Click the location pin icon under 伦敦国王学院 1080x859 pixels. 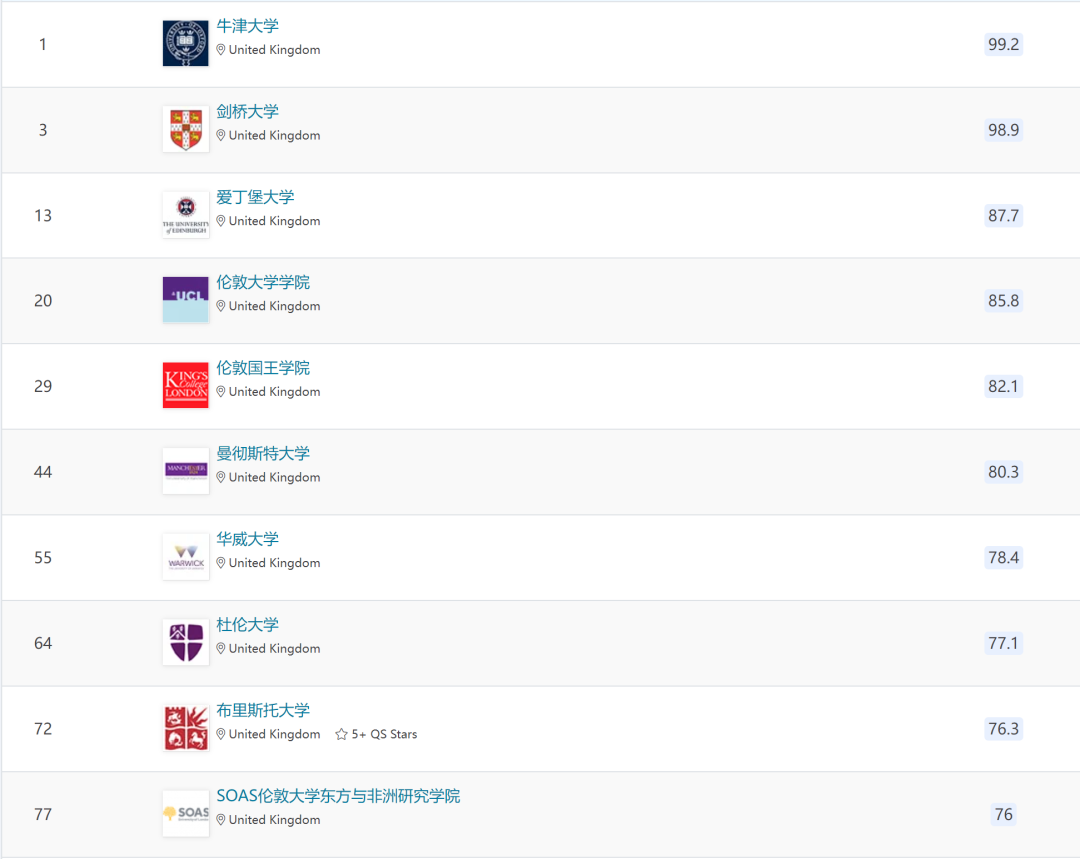(x=220, y=391)
